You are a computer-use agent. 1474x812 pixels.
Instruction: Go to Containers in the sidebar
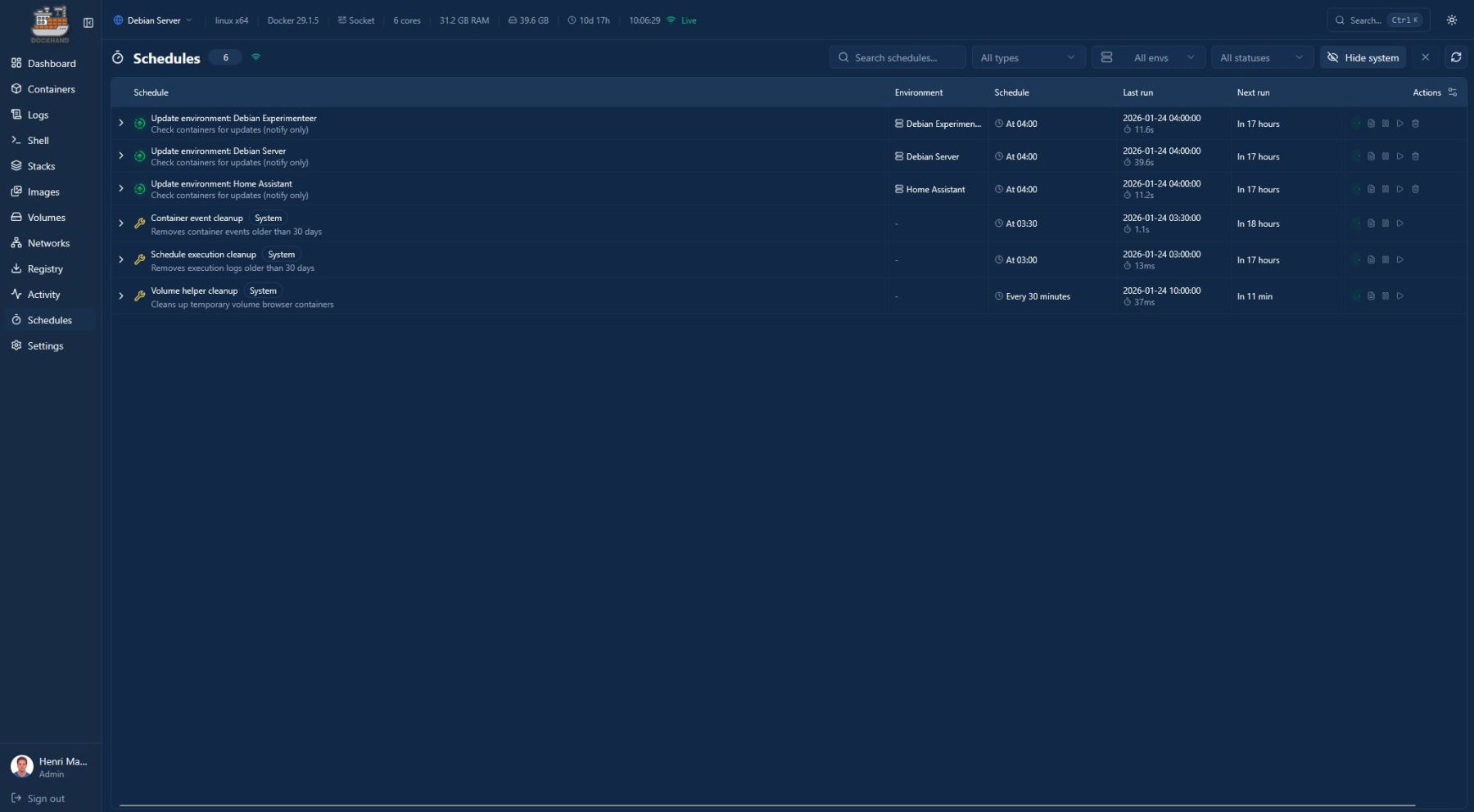coord(51,89)
